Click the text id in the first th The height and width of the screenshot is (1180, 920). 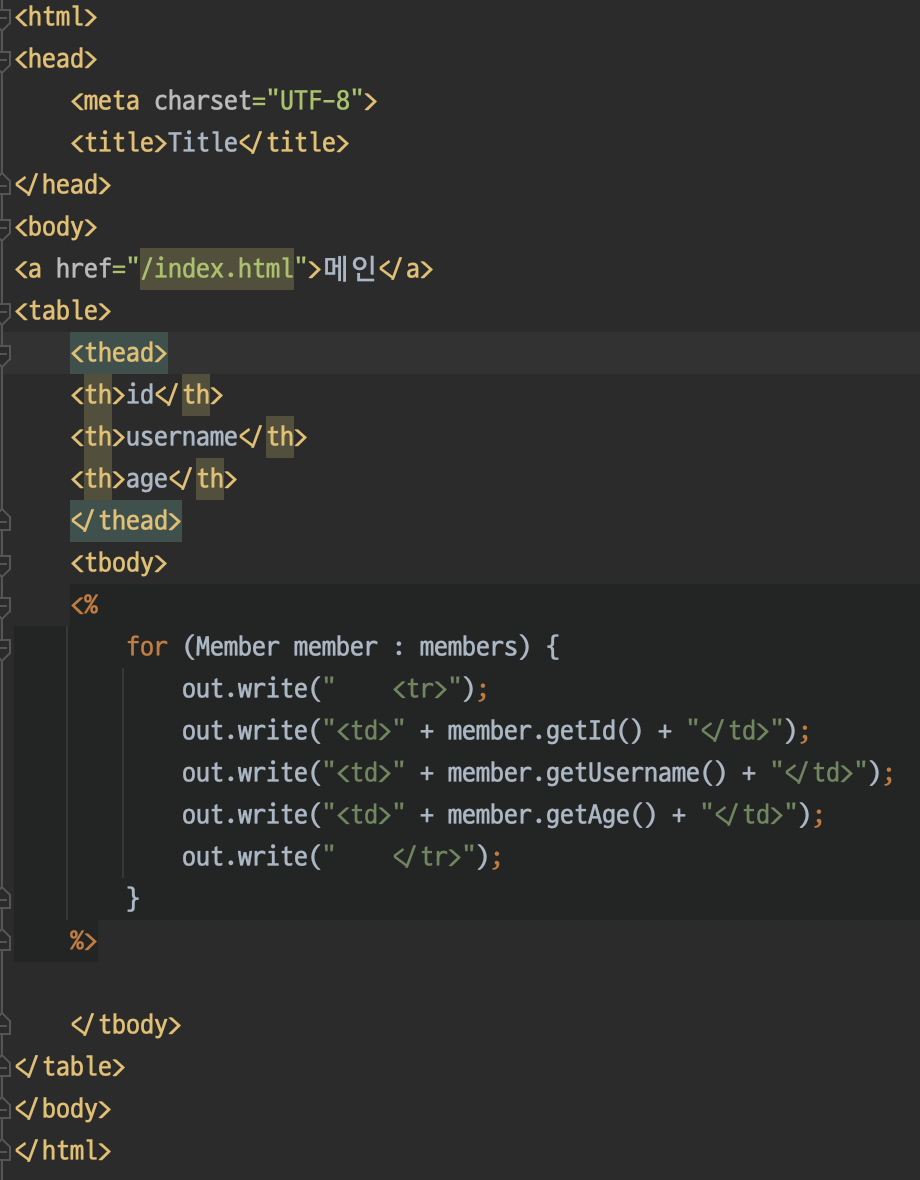click(x=140, y=394)
